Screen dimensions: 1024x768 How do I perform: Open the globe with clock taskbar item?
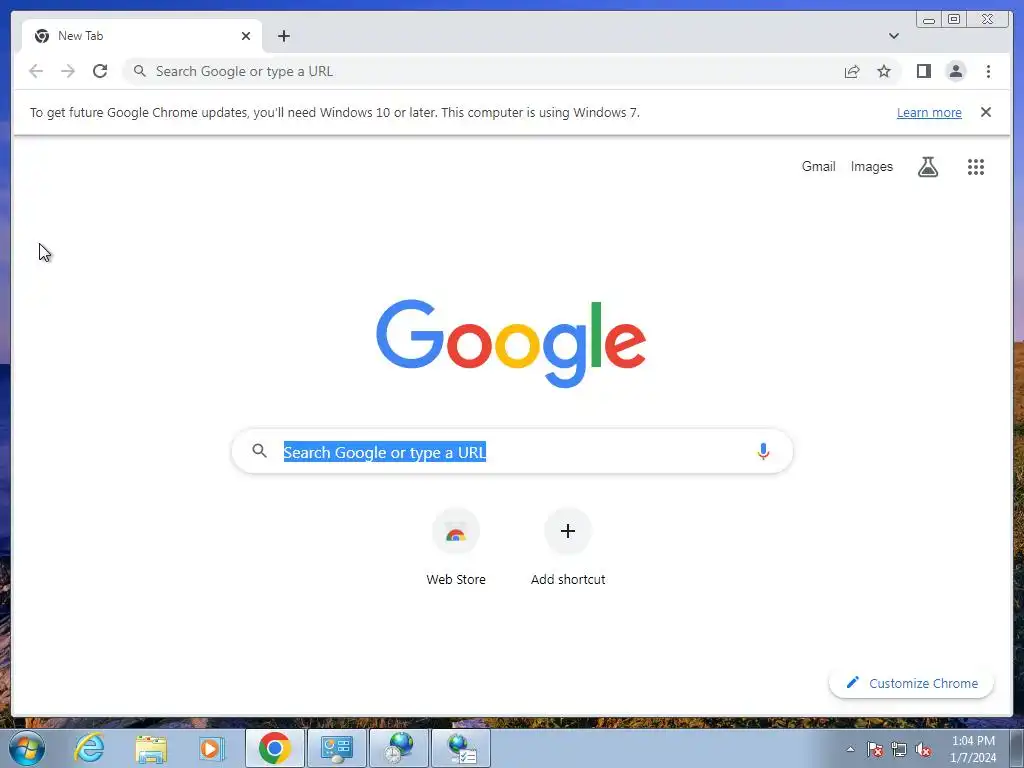tap(399, 748)
